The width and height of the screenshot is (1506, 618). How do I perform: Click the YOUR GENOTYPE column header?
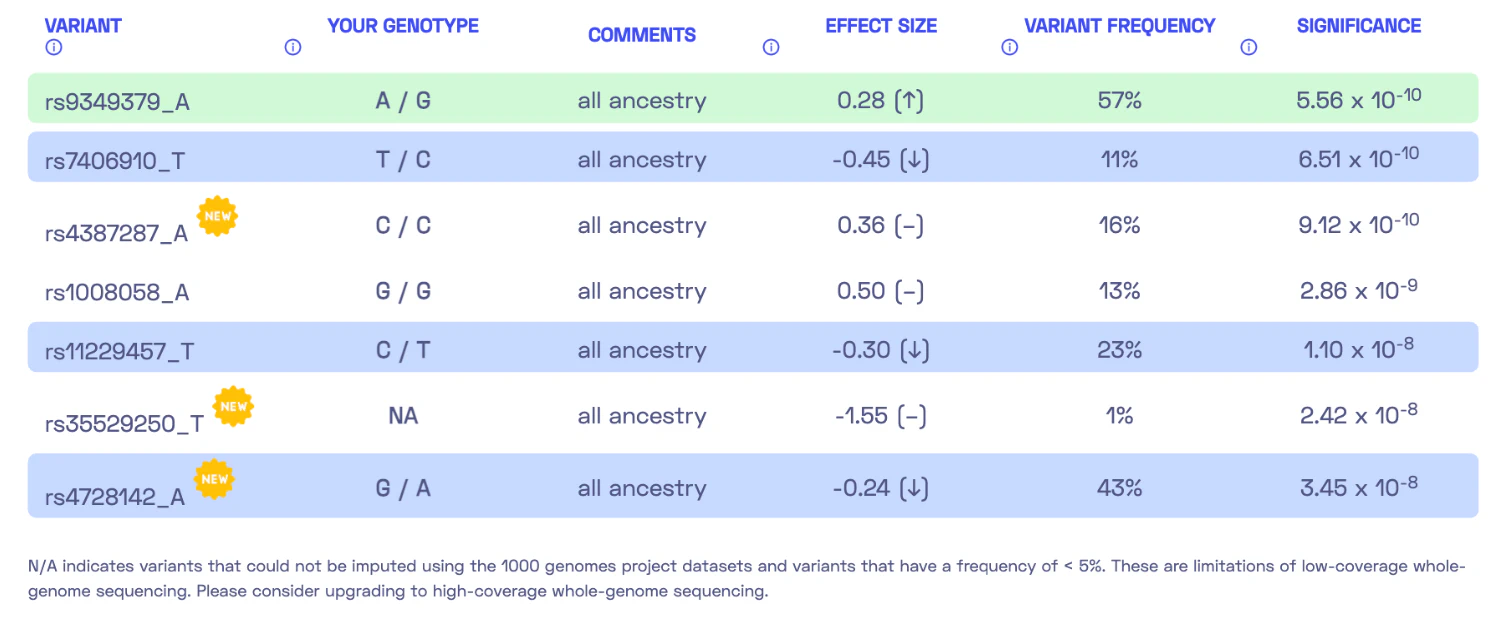[x=403, y=26]
